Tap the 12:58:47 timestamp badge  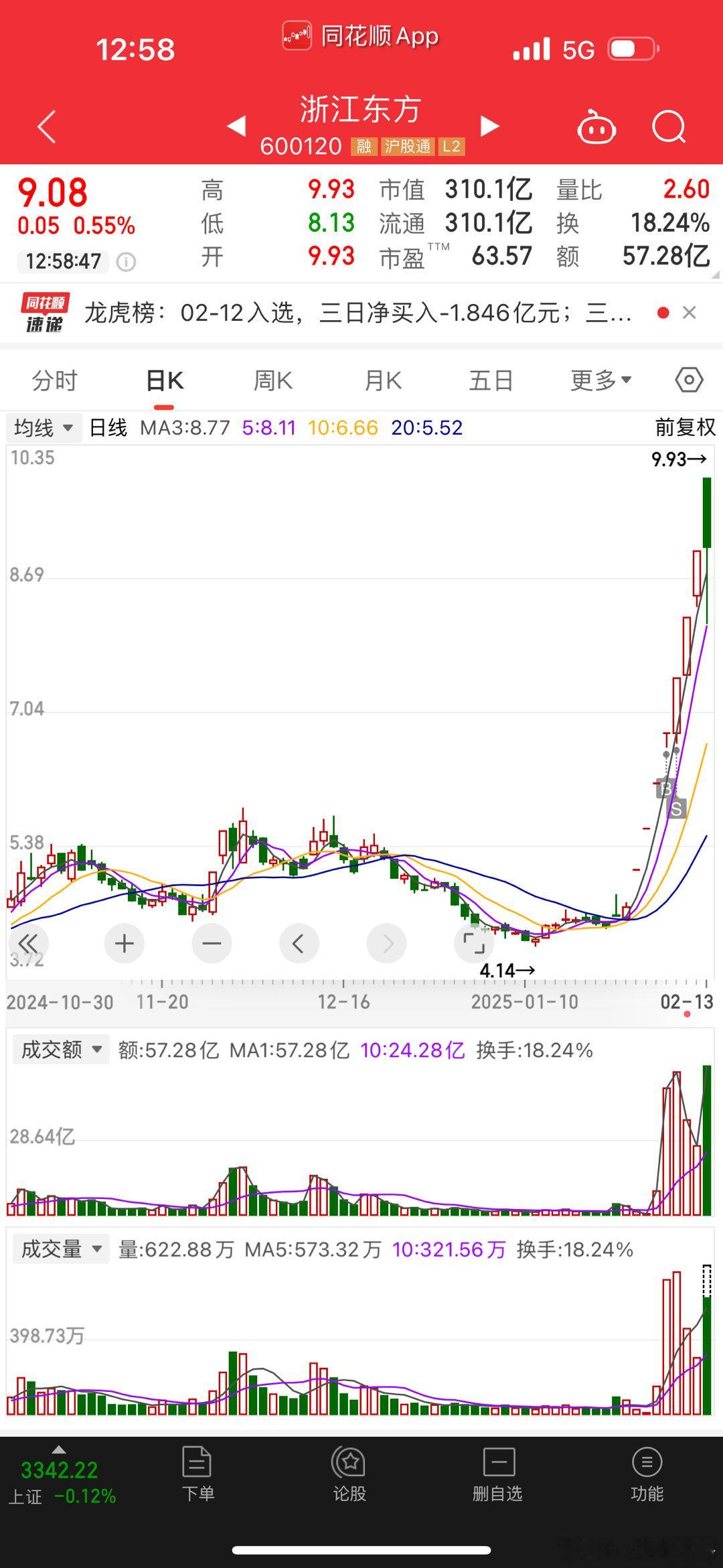(64, 261)
